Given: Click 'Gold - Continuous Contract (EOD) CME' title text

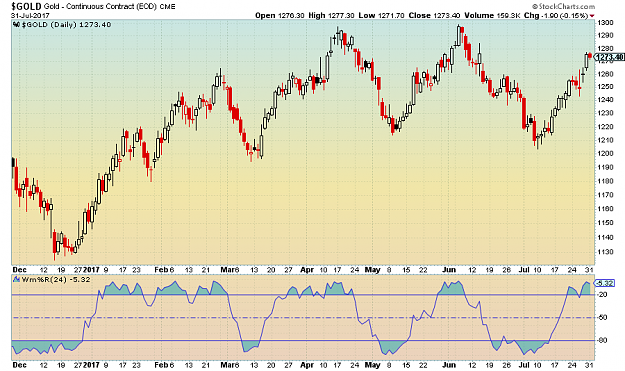Looking at the screenshot, I should [x=110, y=6].
